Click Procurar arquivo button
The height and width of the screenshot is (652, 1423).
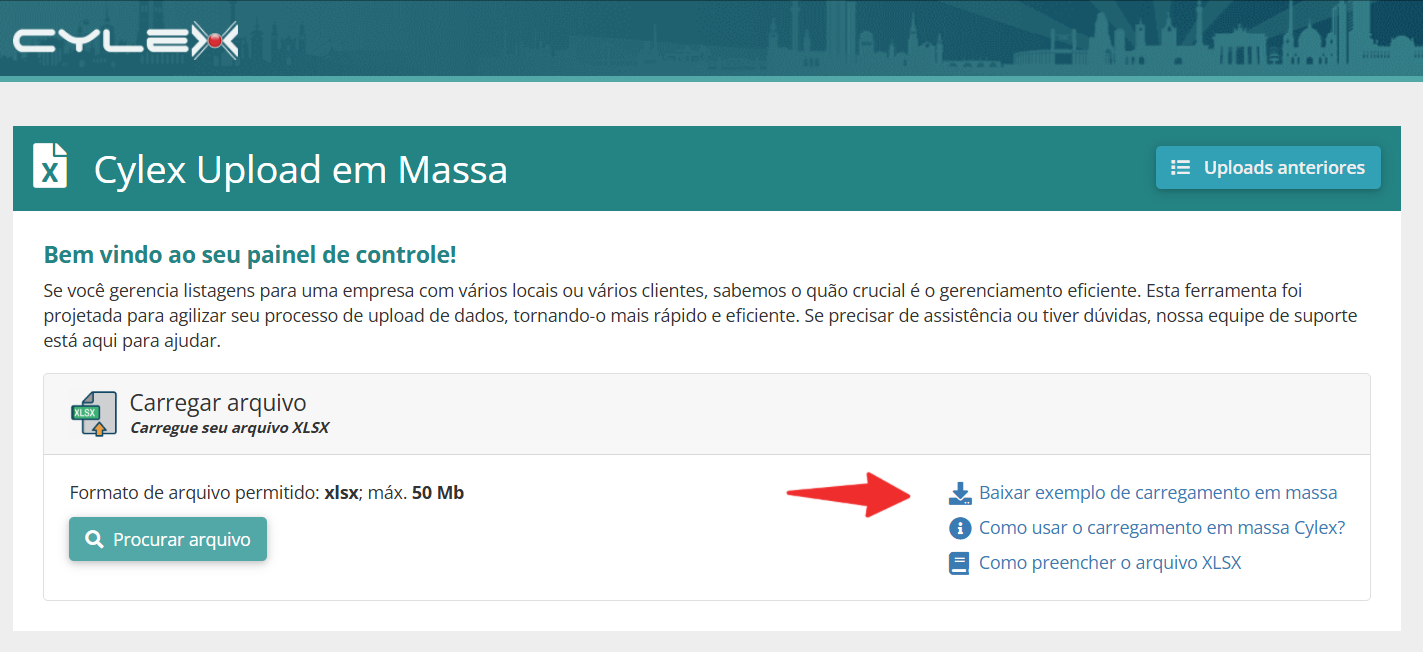(168, 539)
